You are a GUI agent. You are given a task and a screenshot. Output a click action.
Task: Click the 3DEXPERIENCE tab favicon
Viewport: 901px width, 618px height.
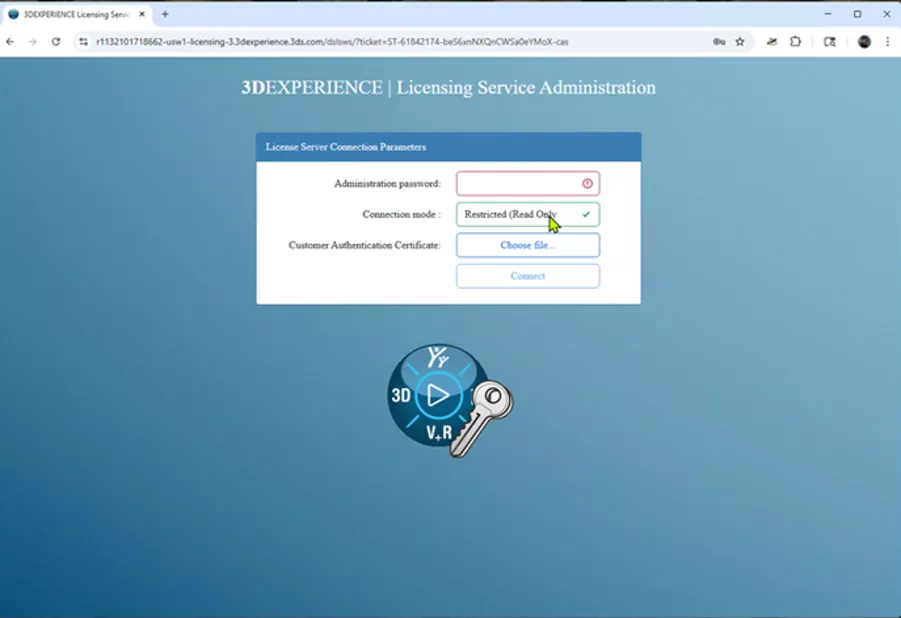14,14
